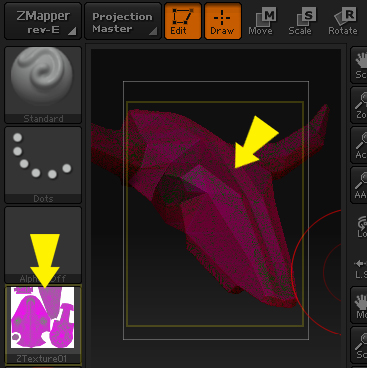Open the ZMapper rev-E plugin button
This screenshot has width=367, height=368.
[43, 22]
